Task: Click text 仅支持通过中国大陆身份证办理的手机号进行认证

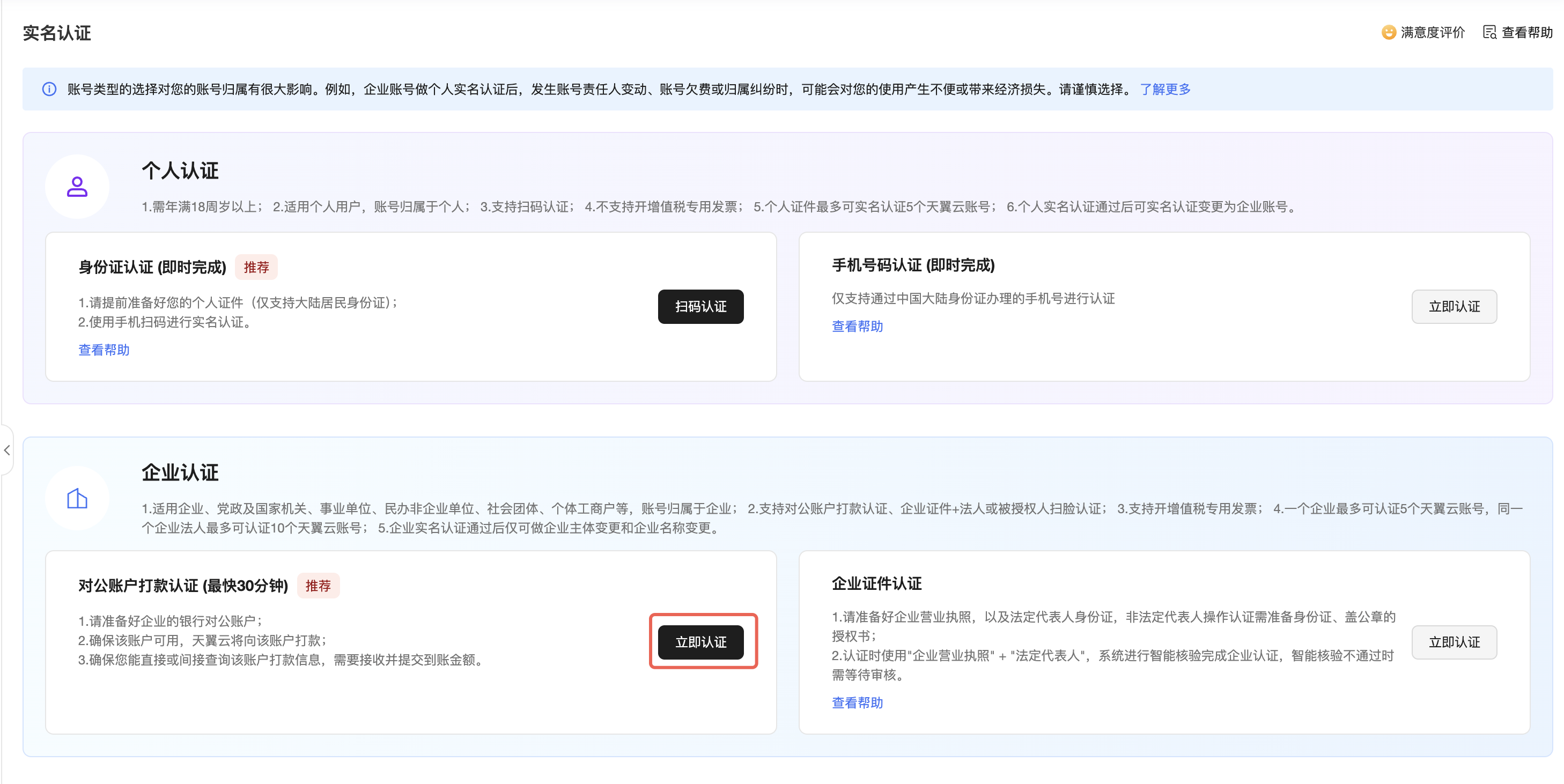Action: pyautogui.click(x=973, y=299)
